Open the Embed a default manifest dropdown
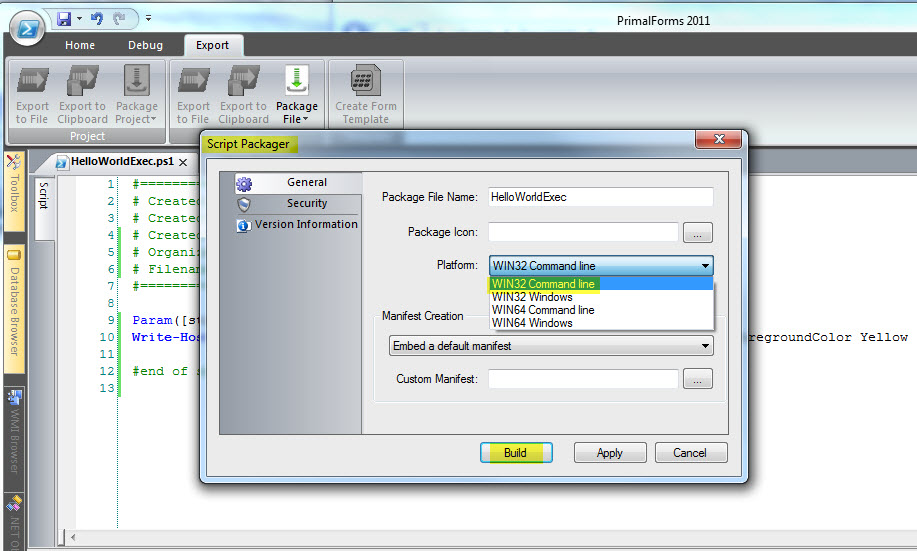Screen dimensions: 917x551 [x=551, y=346]
